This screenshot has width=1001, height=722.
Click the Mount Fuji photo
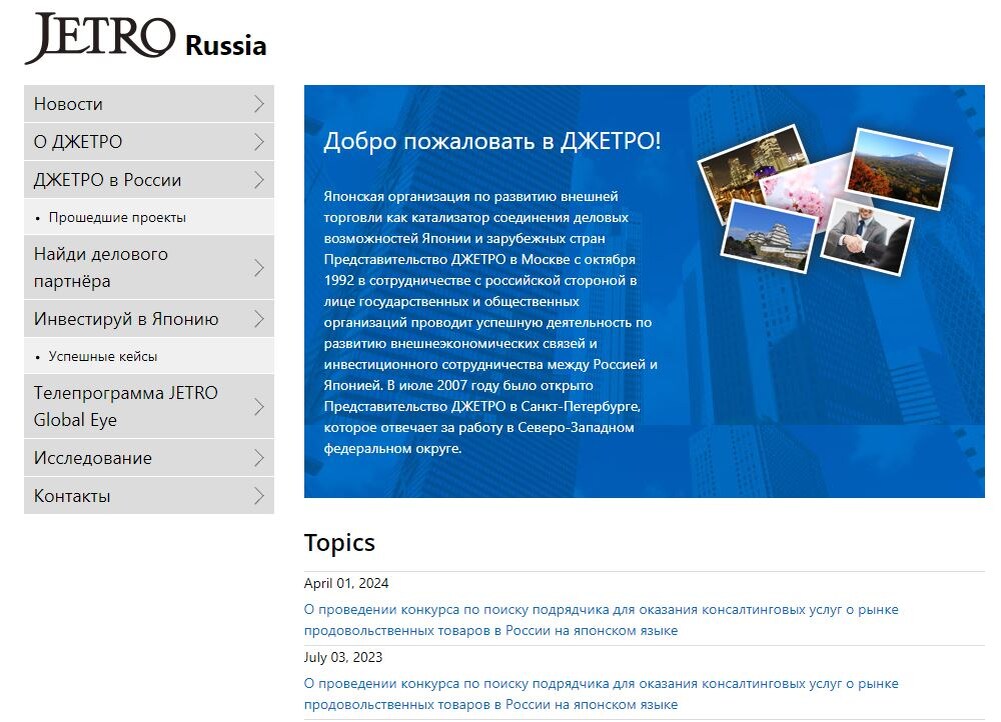point(899,168)
